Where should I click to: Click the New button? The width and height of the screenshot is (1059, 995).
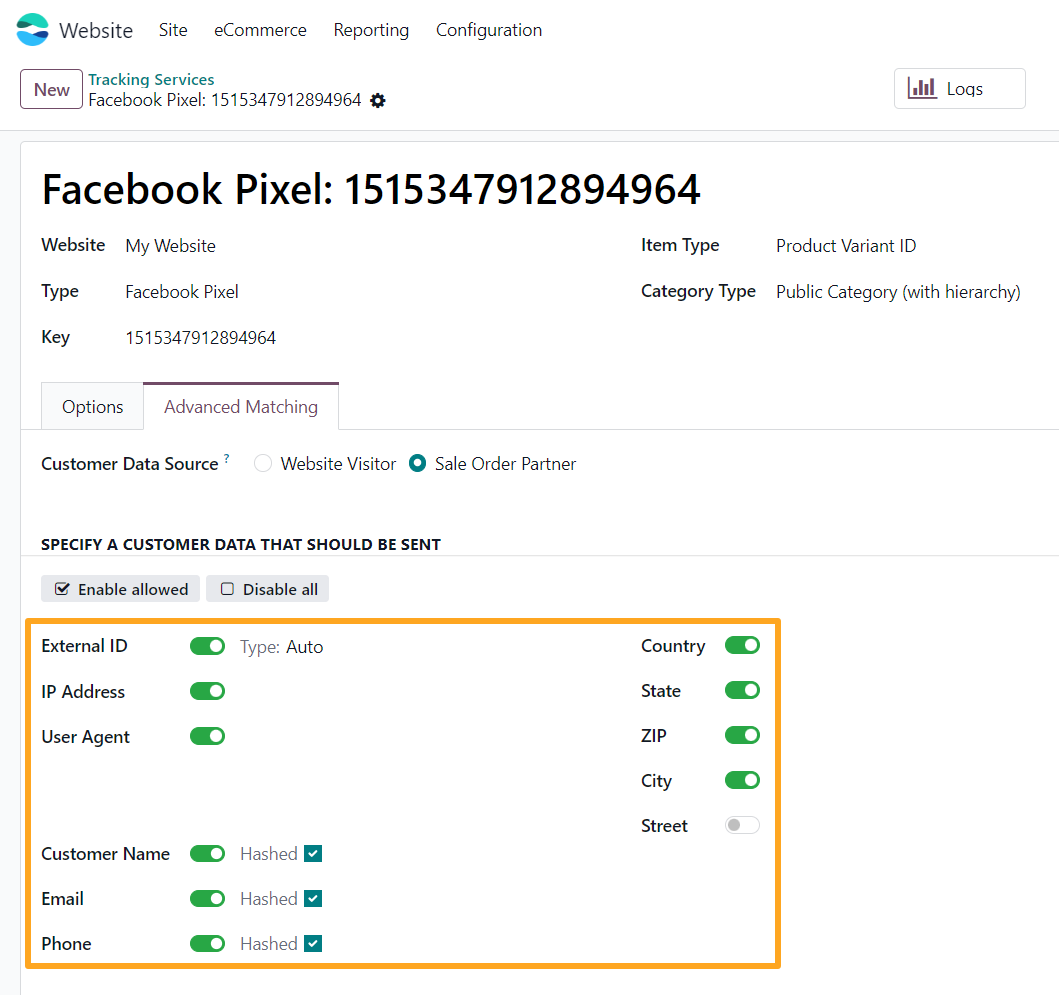click(x=51, y=89)
